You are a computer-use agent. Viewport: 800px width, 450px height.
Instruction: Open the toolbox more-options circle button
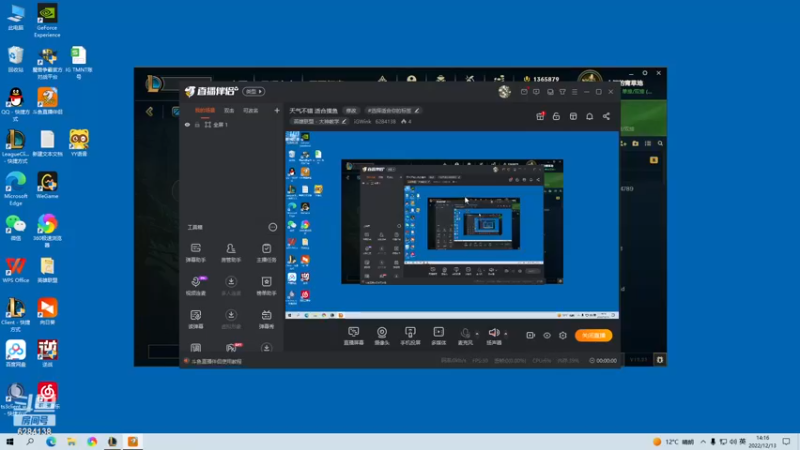pos(272,227)
